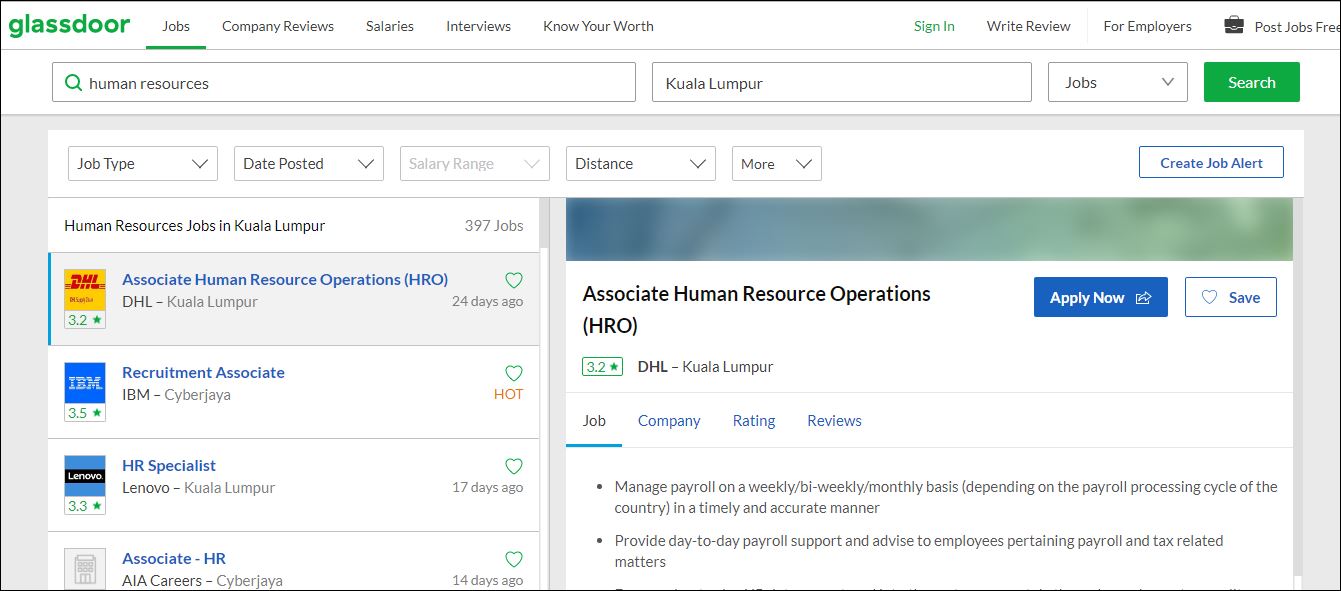Click the Post Jobs Free link
Screen dimensions: 1341x591
point(1297,27)
